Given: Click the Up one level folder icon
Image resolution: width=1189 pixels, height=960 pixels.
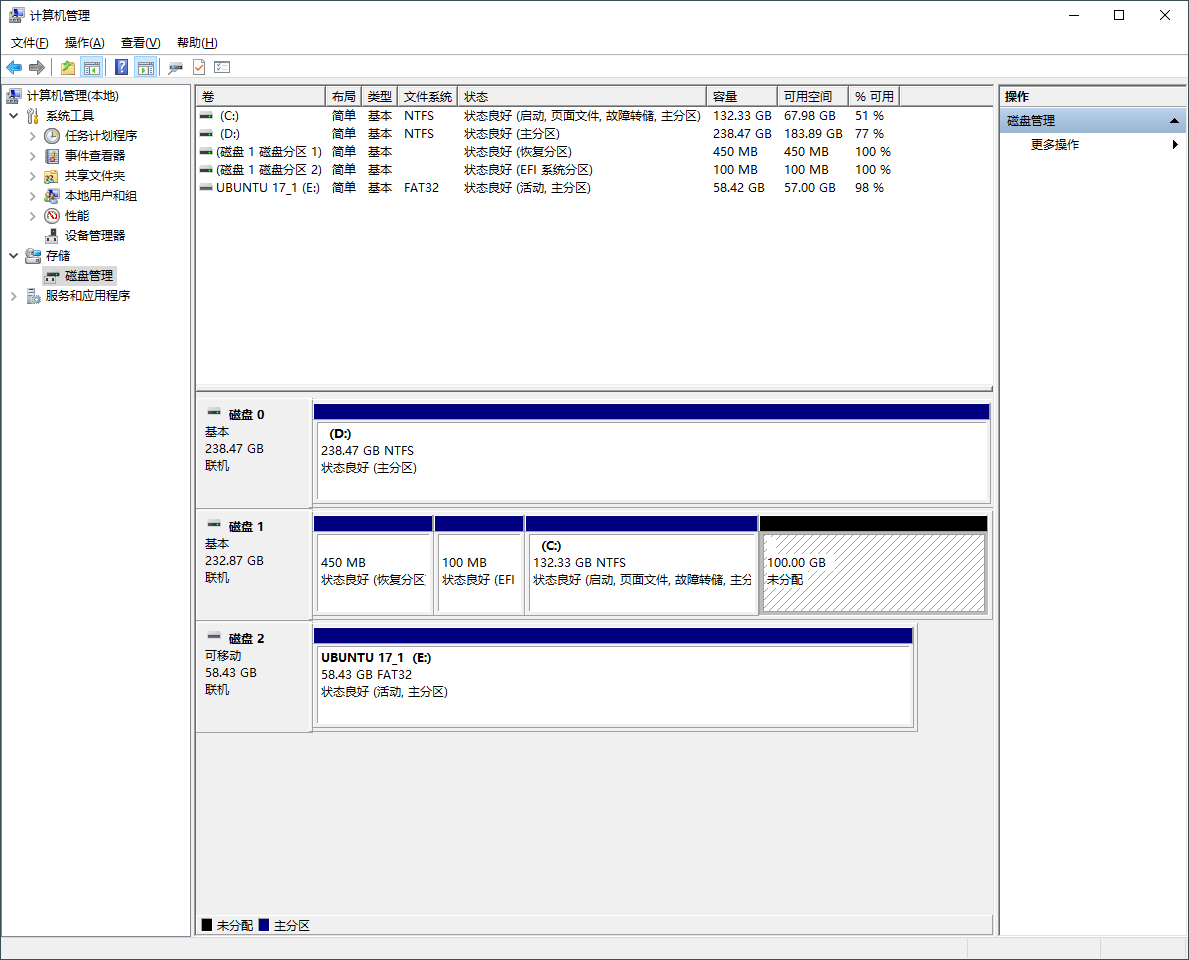Looking at the screenshot, I should tap(67, 67).
